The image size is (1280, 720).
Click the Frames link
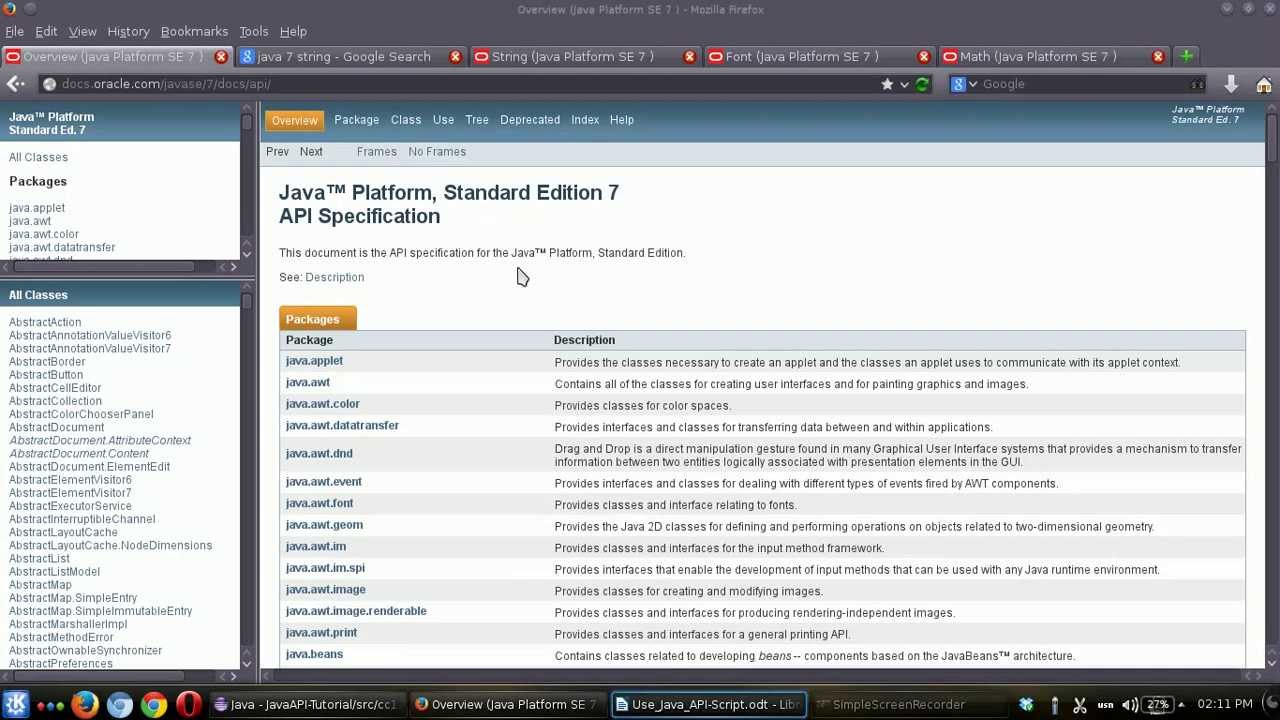[x=376, y=152]
